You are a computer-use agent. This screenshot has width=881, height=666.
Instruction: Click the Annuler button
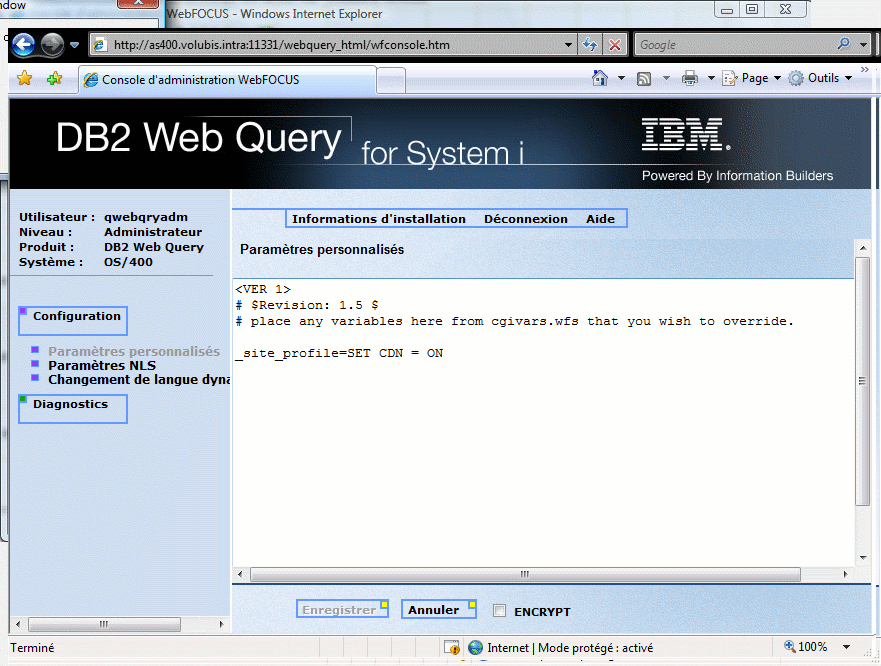coord(439,609)
